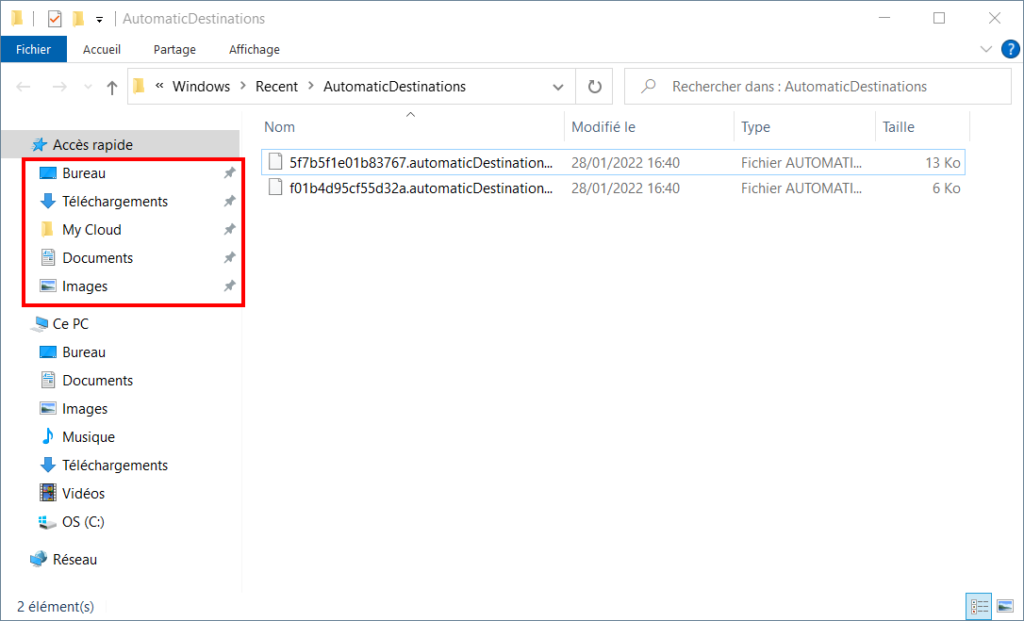
Task: Go up one folder level
Action: click(112, 87)
